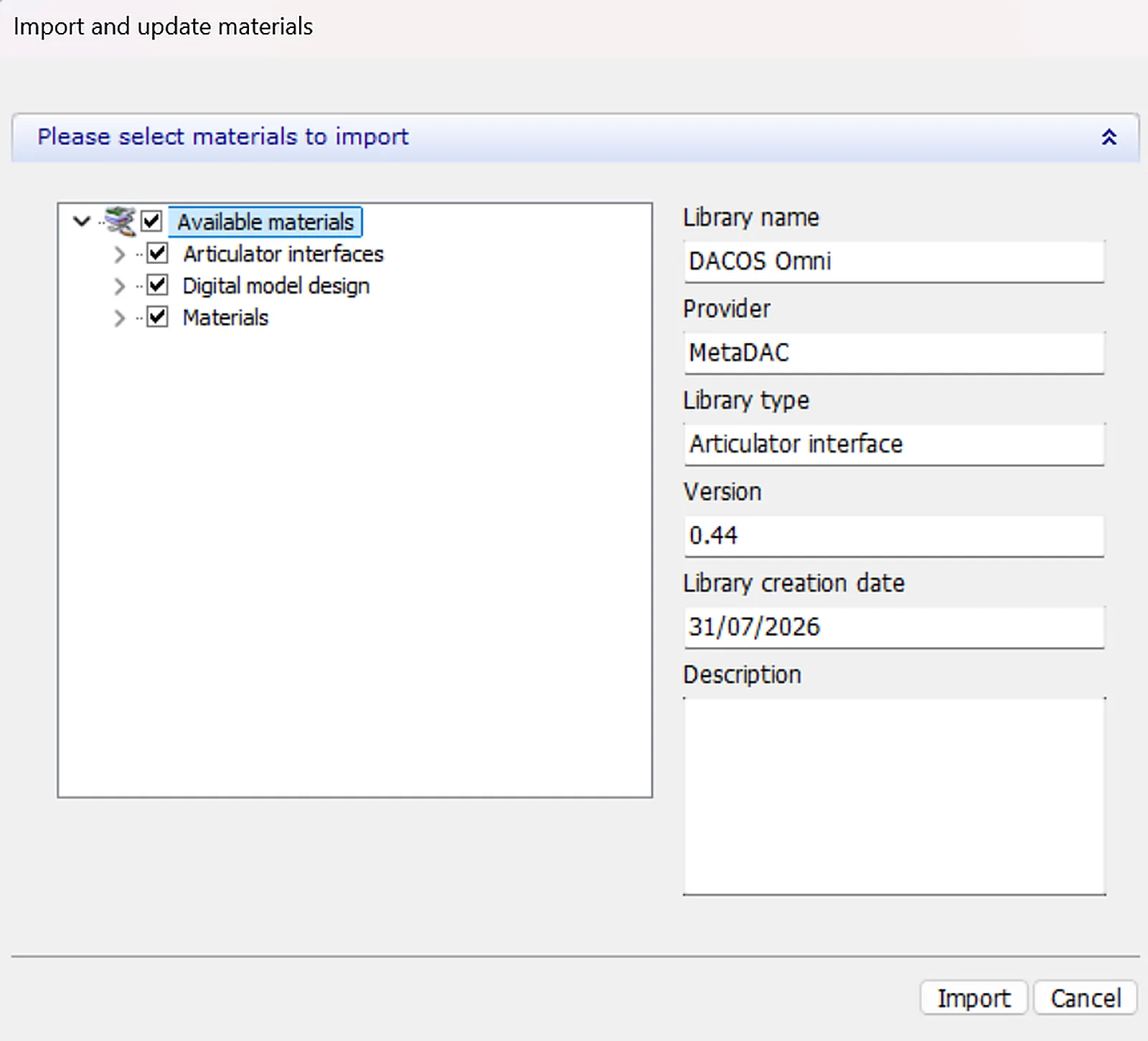Click the 'Library name' label

click(751, 217)
